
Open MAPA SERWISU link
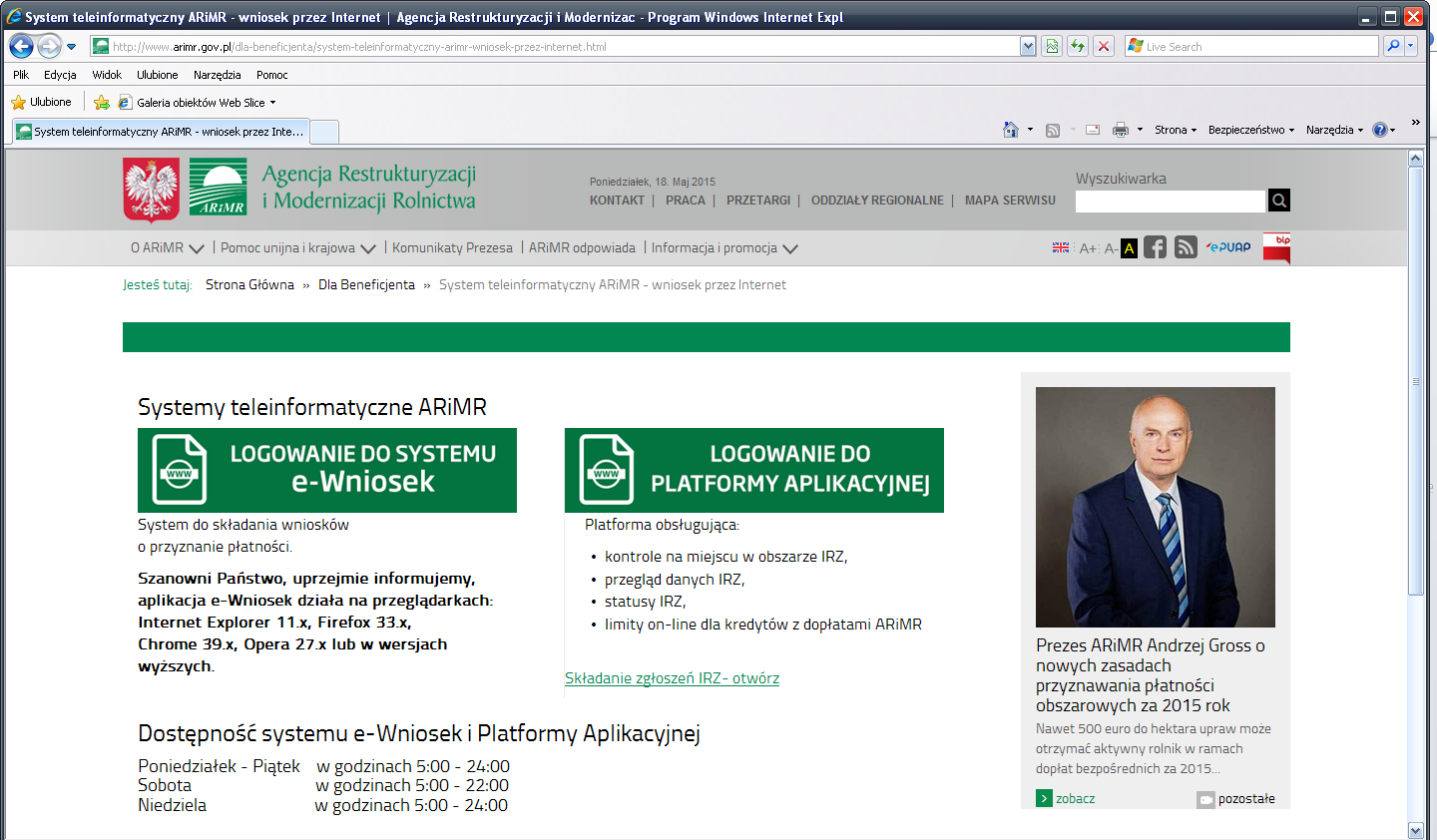tap(1010, 201)
